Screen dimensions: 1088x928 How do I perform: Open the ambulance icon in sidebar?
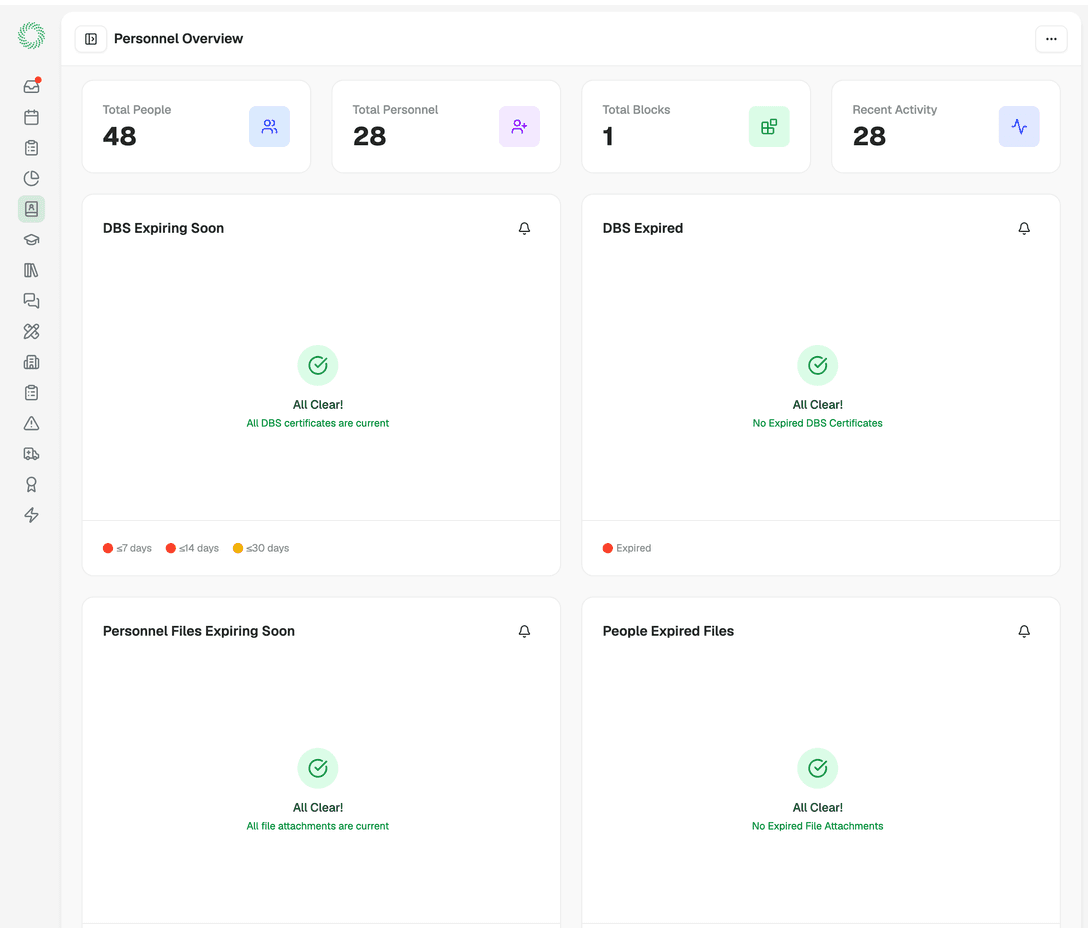(x=31, y=454)
